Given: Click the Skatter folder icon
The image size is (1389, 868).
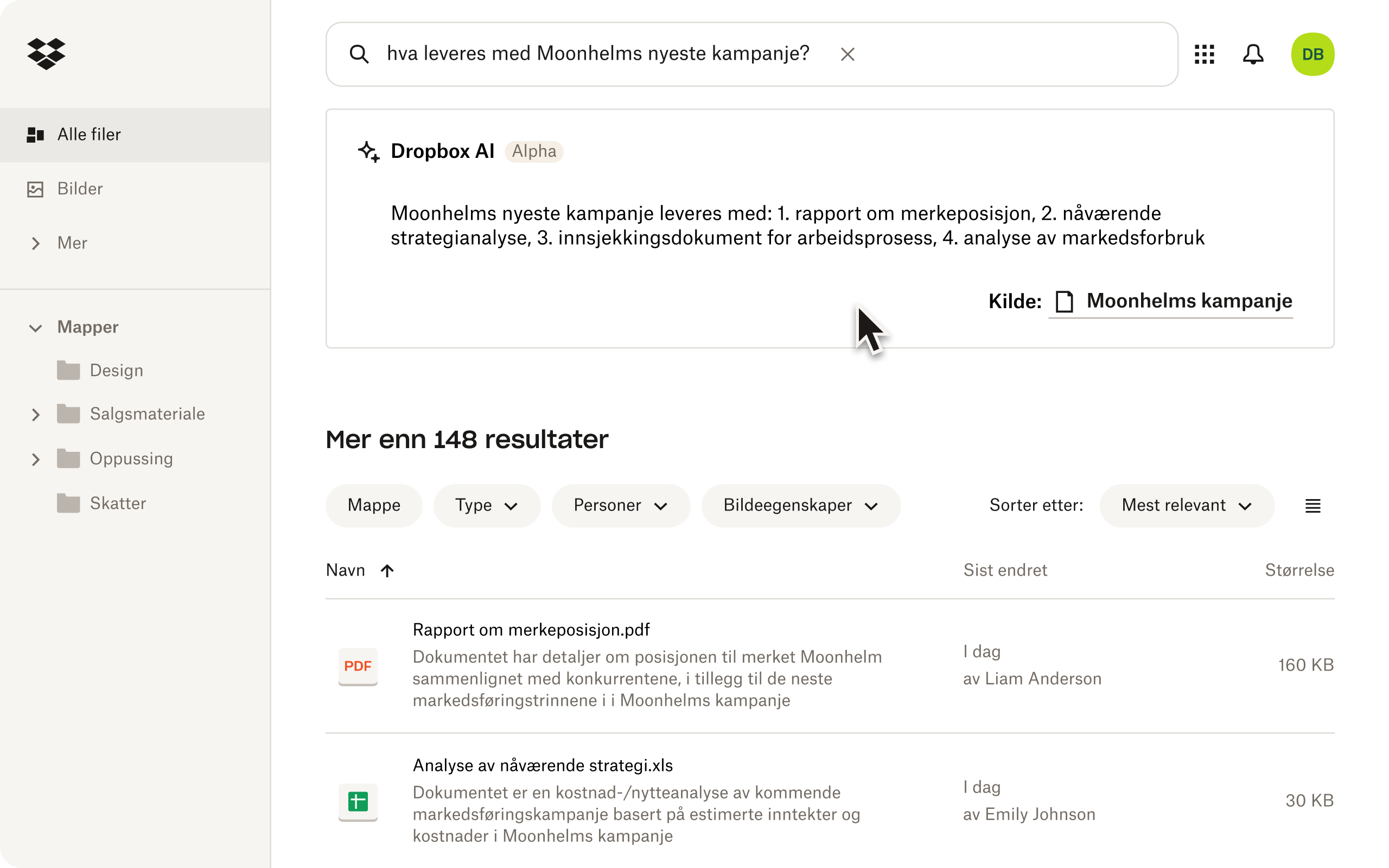Looking at the screenshot, I should click(x=68, y=503).
